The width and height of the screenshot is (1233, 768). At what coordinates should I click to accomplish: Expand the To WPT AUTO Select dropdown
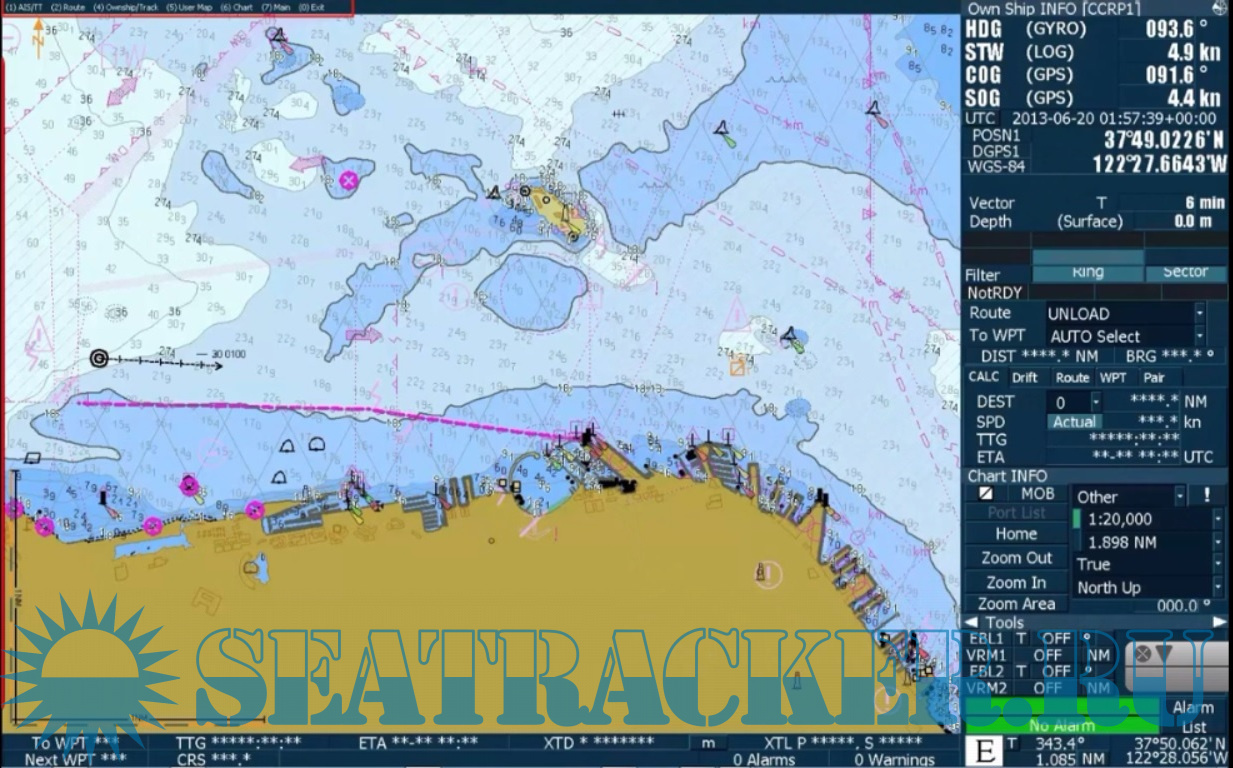pyautogui.click(x=1199, y=337)
